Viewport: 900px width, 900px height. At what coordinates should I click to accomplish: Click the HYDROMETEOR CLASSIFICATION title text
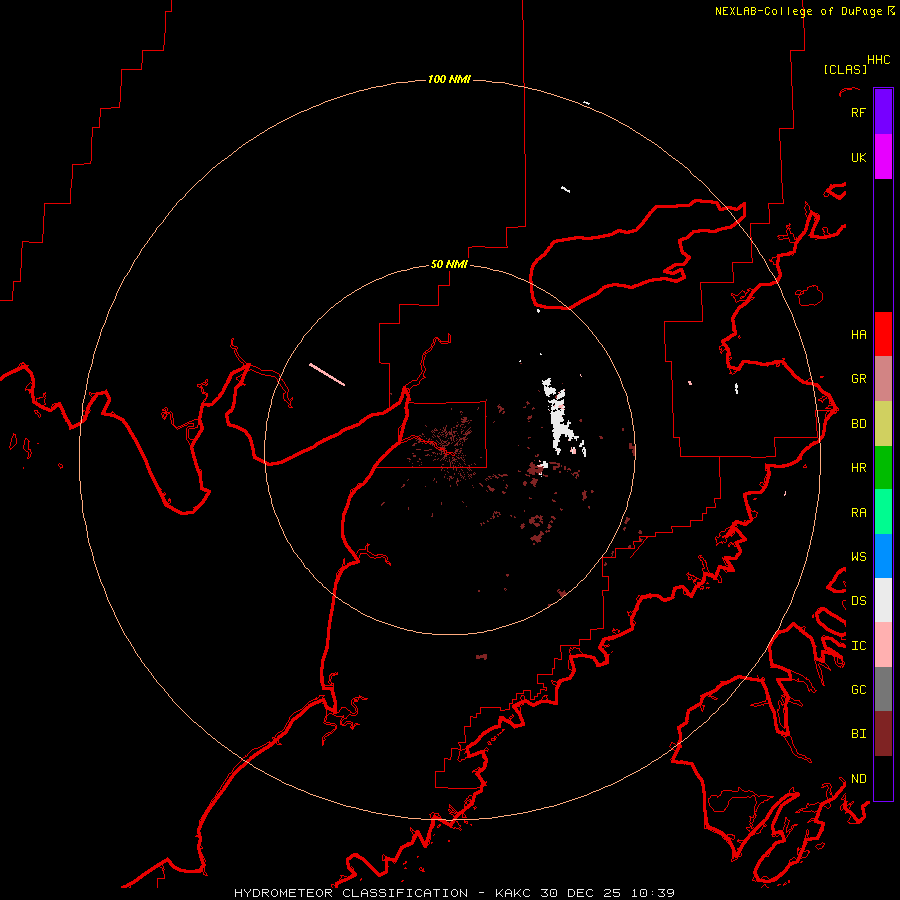[351, 893]
